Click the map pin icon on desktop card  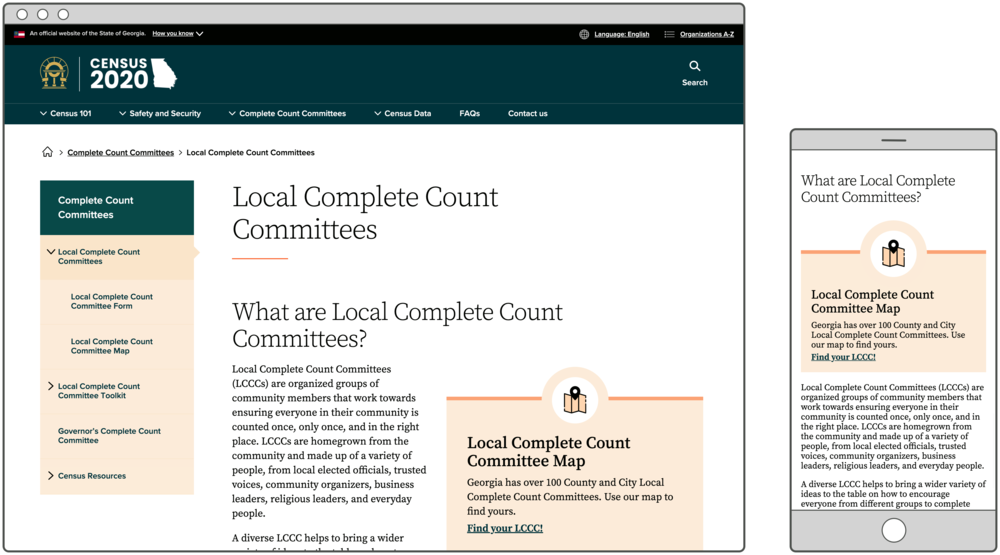tap(575, 400)
